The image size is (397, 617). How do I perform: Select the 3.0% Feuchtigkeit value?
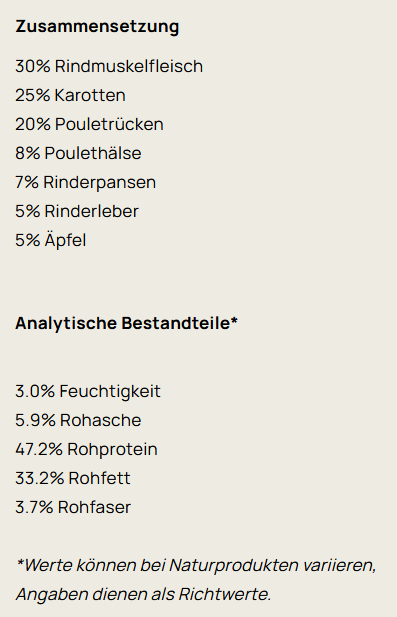[x=88, y=392]
